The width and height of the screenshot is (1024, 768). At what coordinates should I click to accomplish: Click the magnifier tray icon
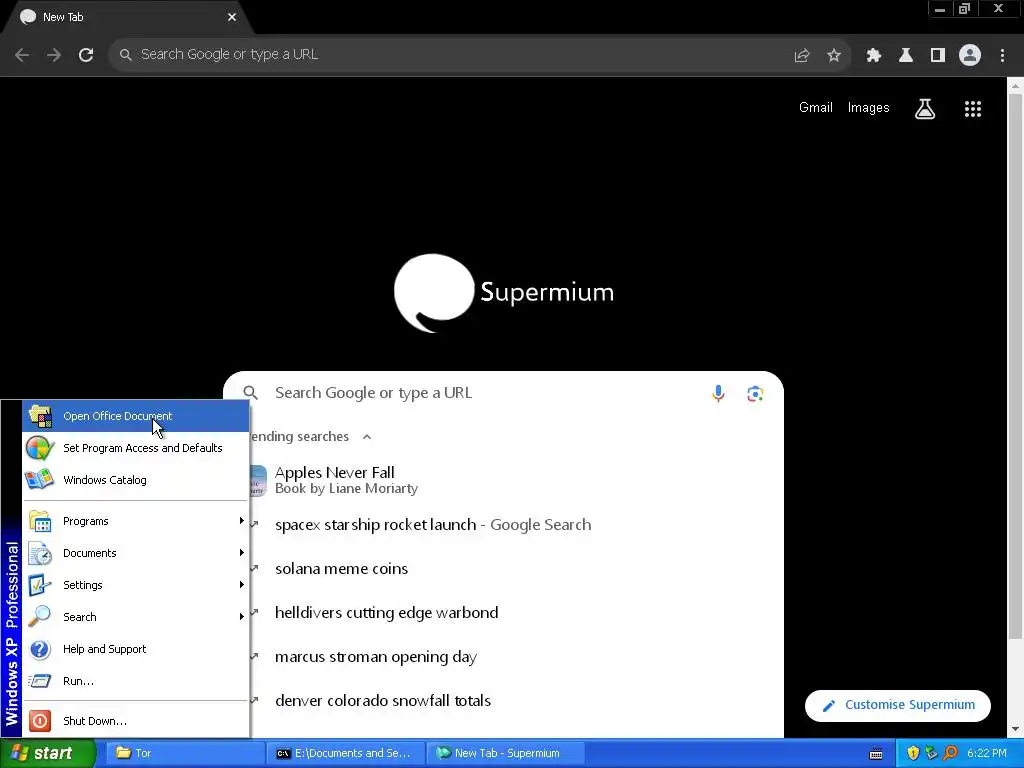pos(950,753)
